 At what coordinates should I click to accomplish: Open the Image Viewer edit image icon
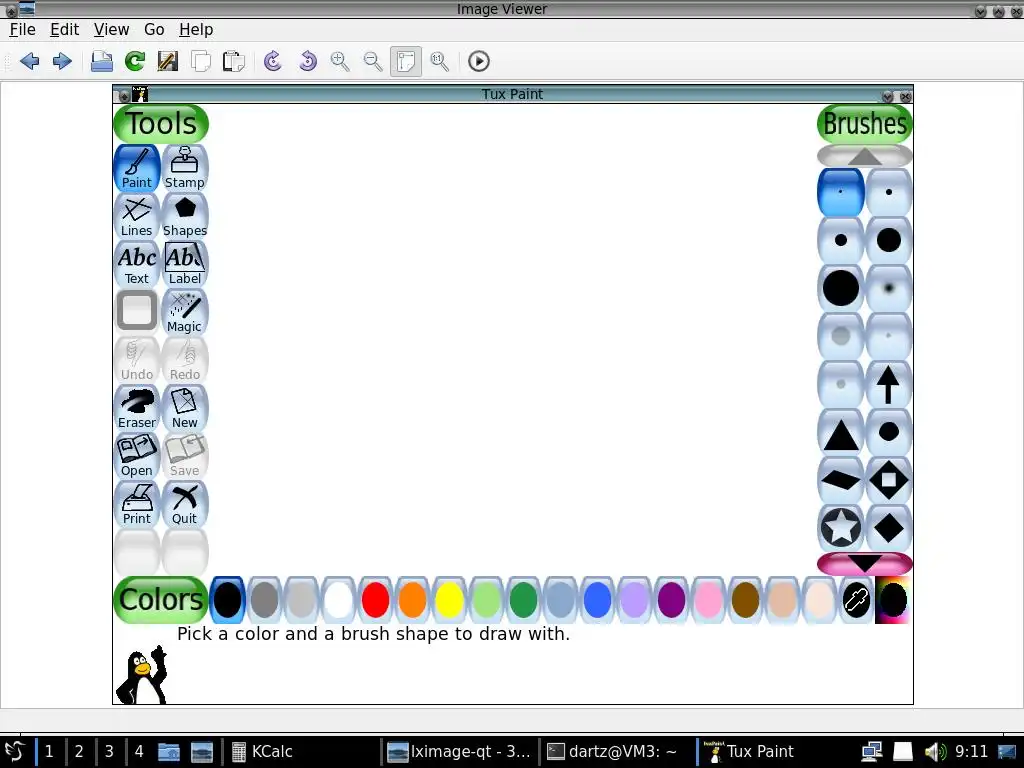coord(168,61)
